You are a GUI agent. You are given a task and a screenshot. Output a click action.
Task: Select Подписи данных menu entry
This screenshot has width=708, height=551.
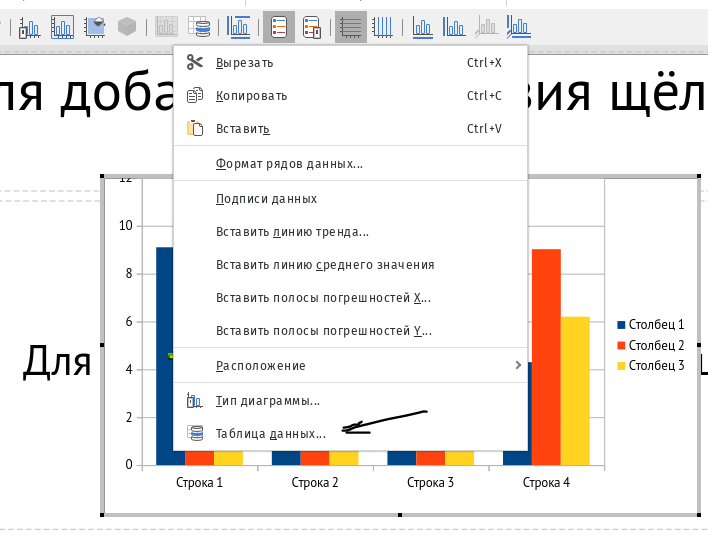pyautogui.click(x=350, y=199)
